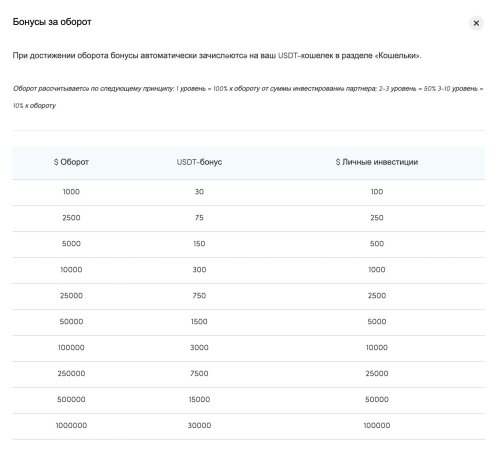Select the 500000 turnover row value
The height and width of the screenshot is (455, 500).
tap(71, 399)
